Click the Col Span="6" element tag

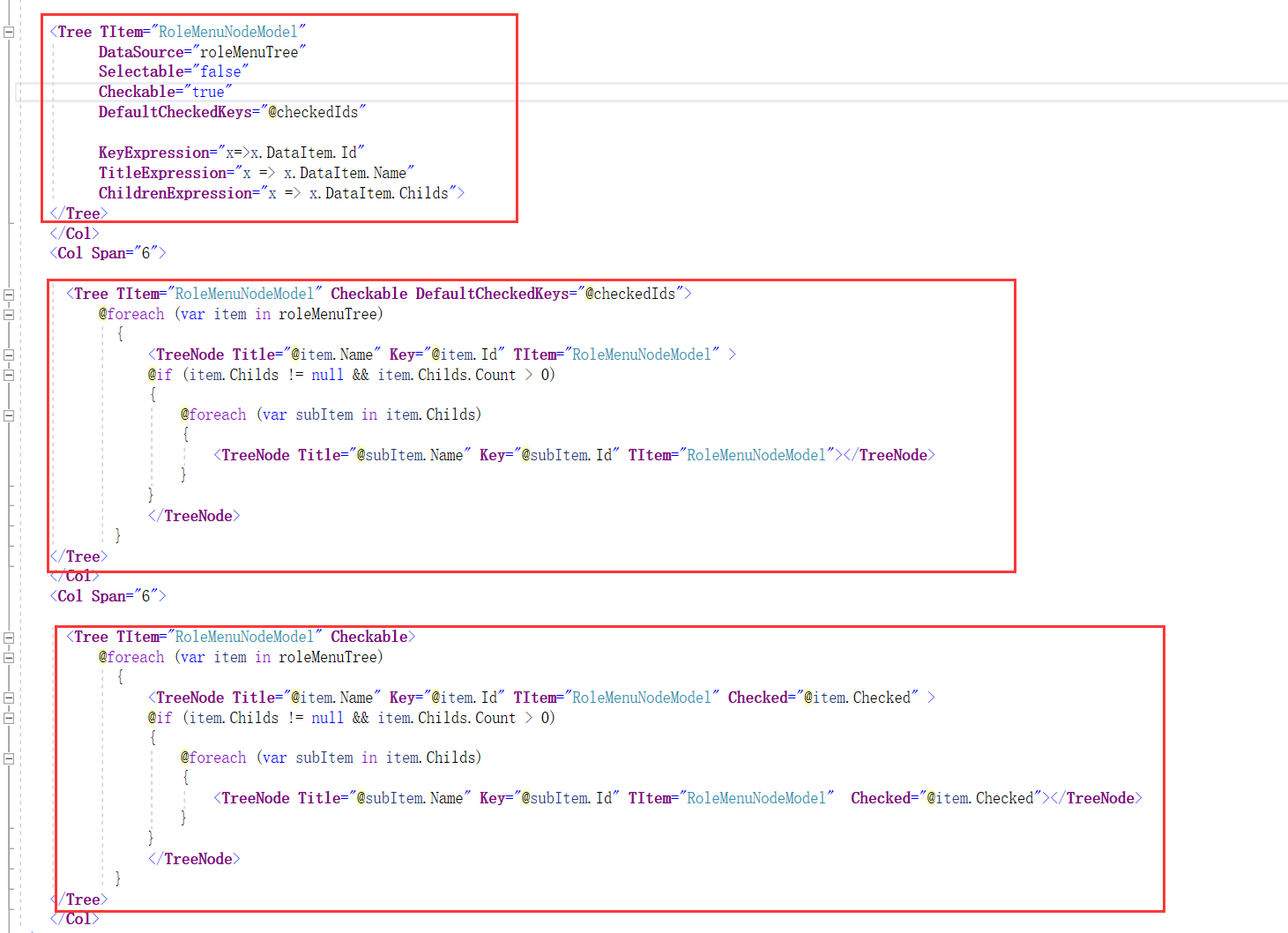pyautogui.click(x=108, y=253)
